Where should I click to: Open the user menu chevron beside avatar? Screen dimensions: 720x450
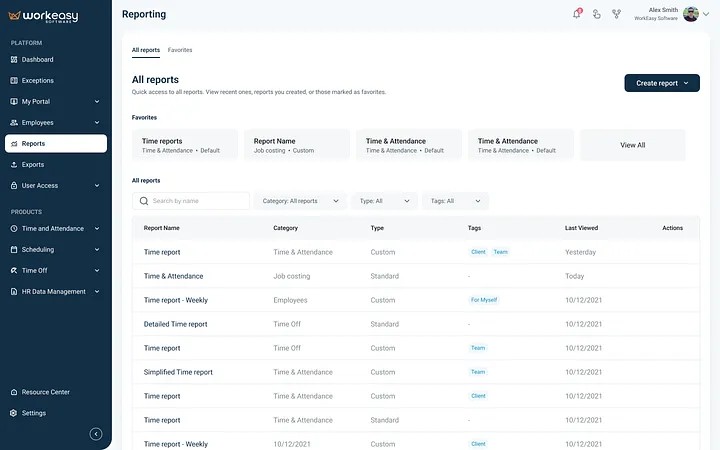pos(706,14)
